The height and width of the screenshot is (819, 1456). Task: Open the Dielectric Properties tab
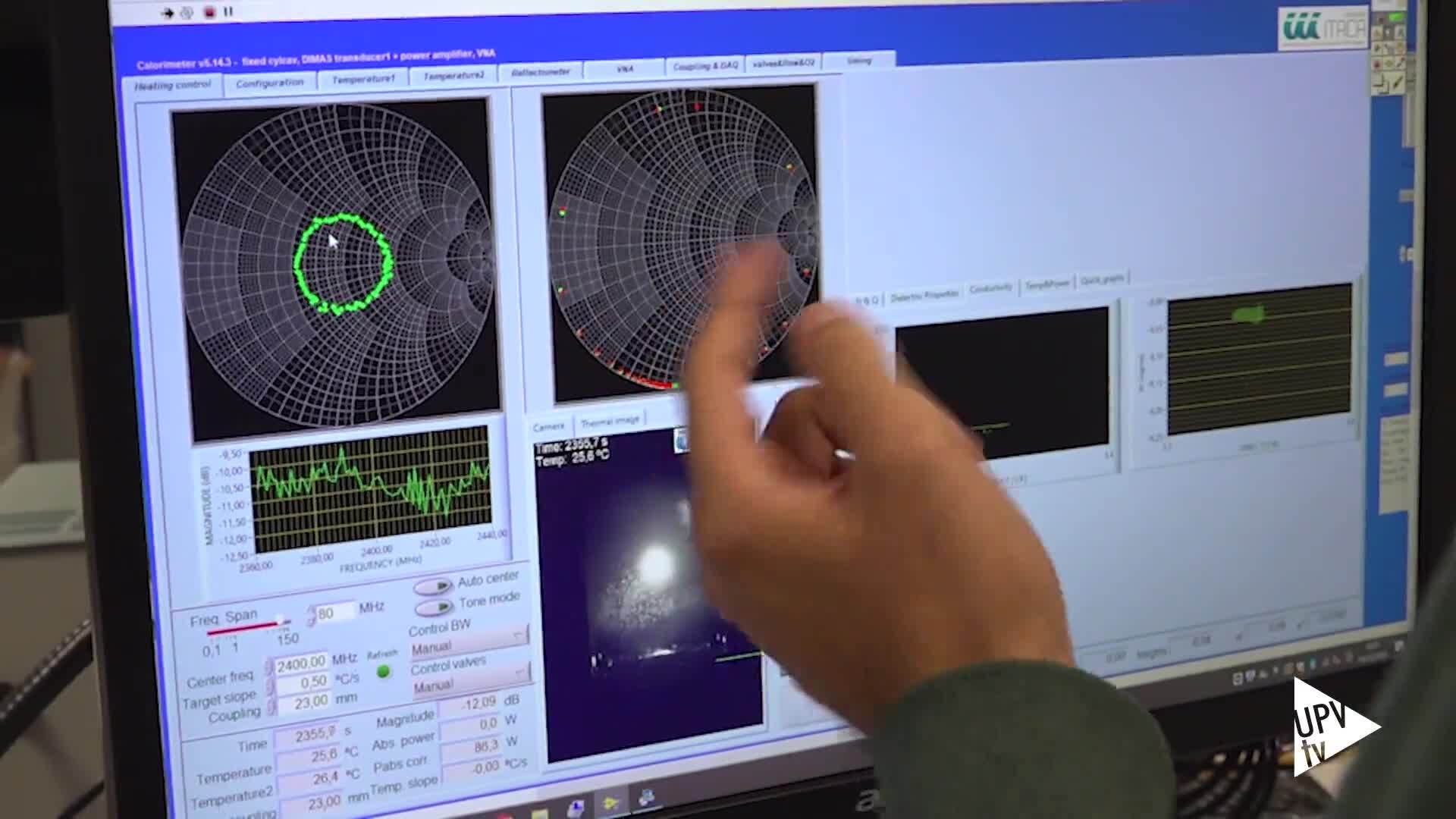pyautogui.click(x=924, y=297)
